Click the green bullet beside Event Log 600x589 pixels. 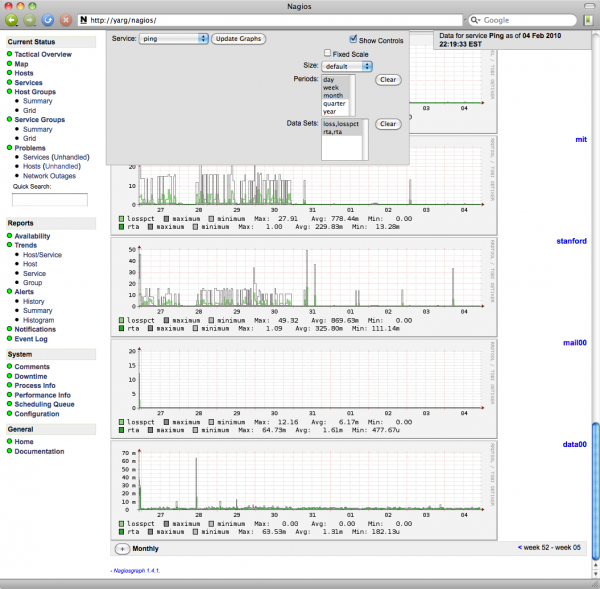pyautogui.click(x=10, y=339)
